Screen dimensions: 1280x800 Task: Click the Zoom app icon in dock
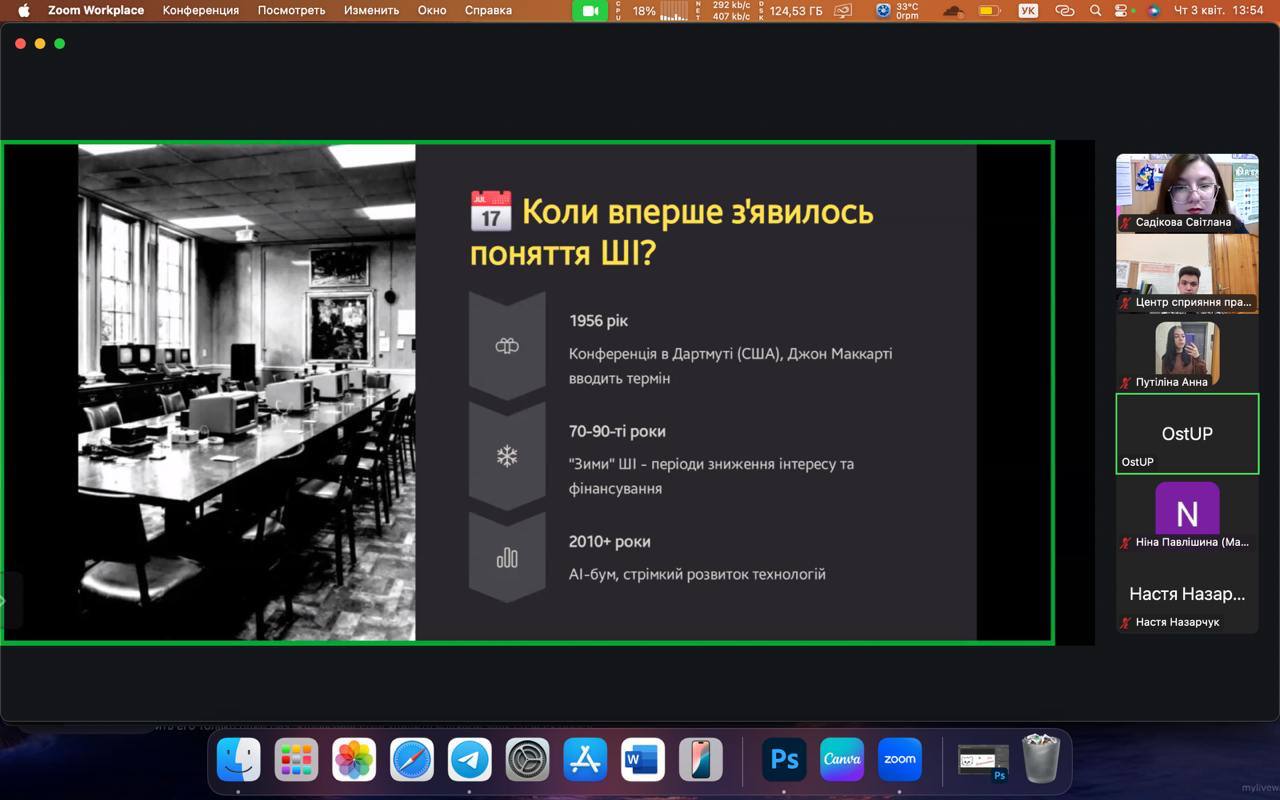pyautogui.click(x=899, y=760)
